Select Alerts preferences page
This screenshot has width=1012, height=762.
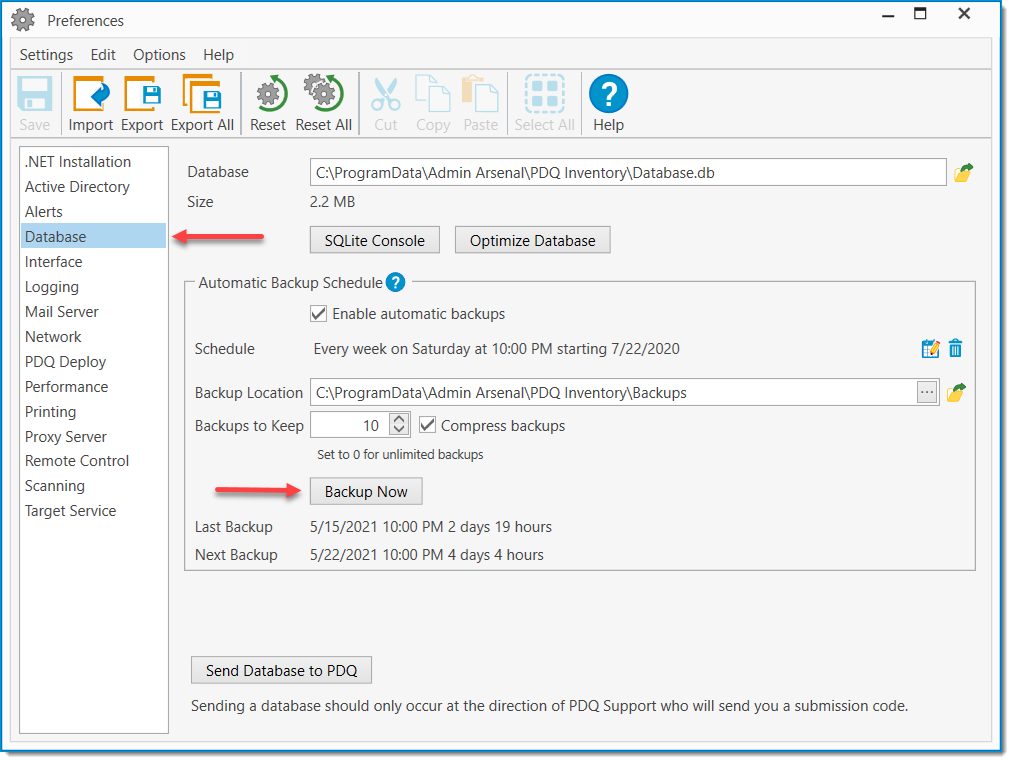[x=94, y=212]
